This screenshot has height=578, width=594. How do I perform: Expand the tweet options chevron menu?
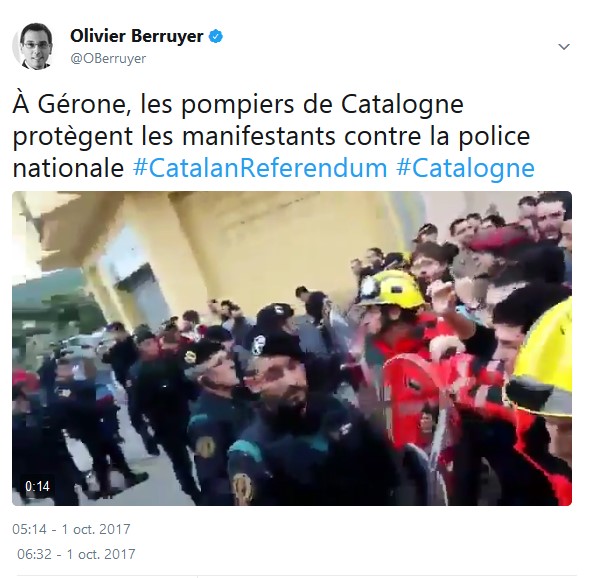pyautogui.click(x=564, y=47)
